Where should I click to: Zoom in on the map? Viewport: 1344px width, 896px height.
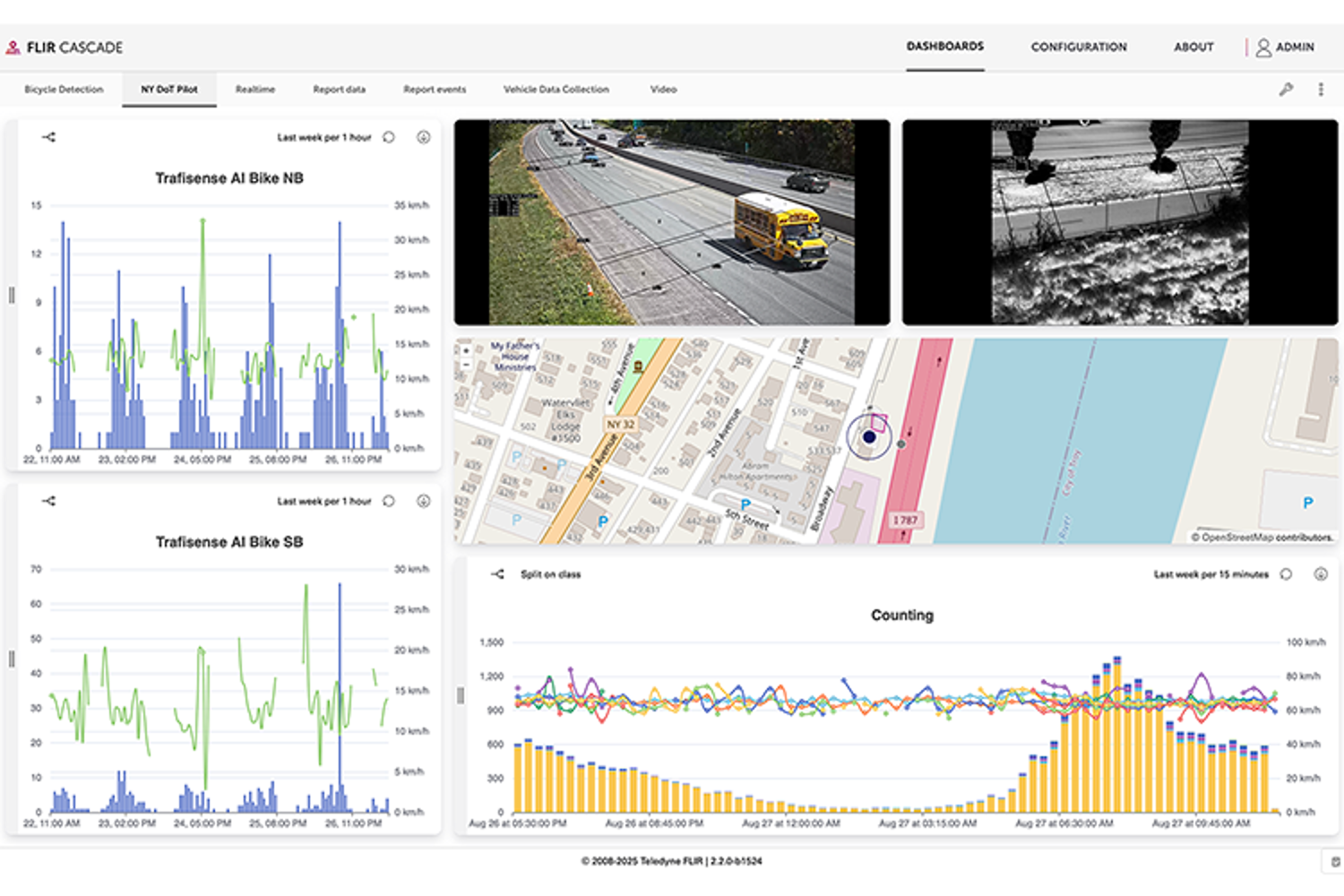click(x=466, y=350)
